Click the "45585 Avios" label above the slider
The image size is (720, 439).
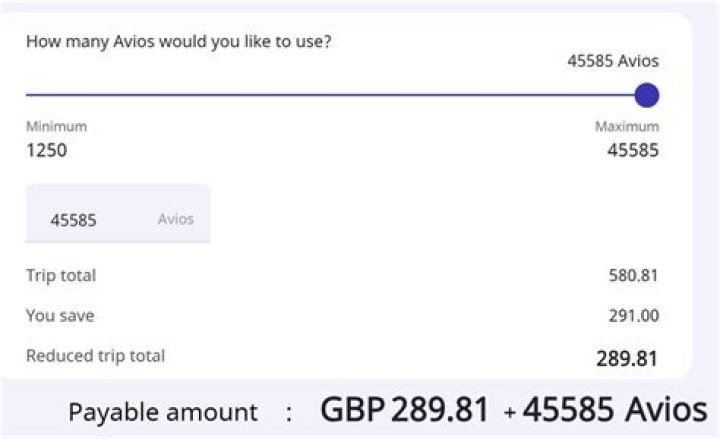click(x=613, y=61)
